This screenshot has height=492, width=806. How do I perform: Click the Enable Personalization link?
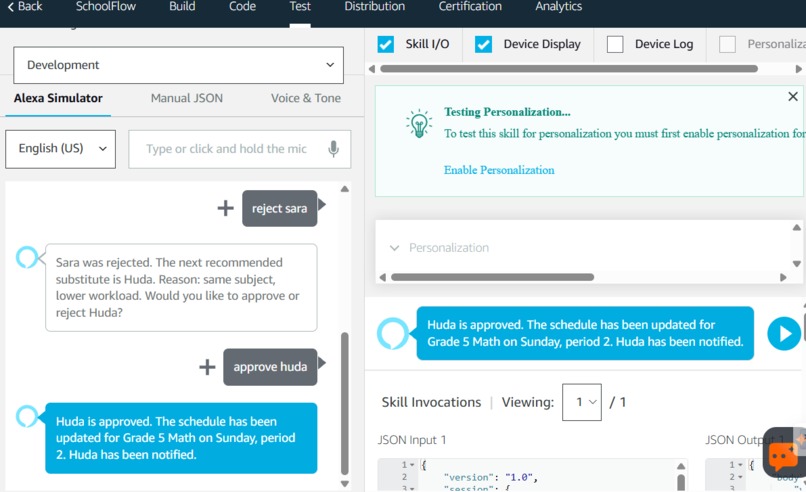tap(499, 170)
